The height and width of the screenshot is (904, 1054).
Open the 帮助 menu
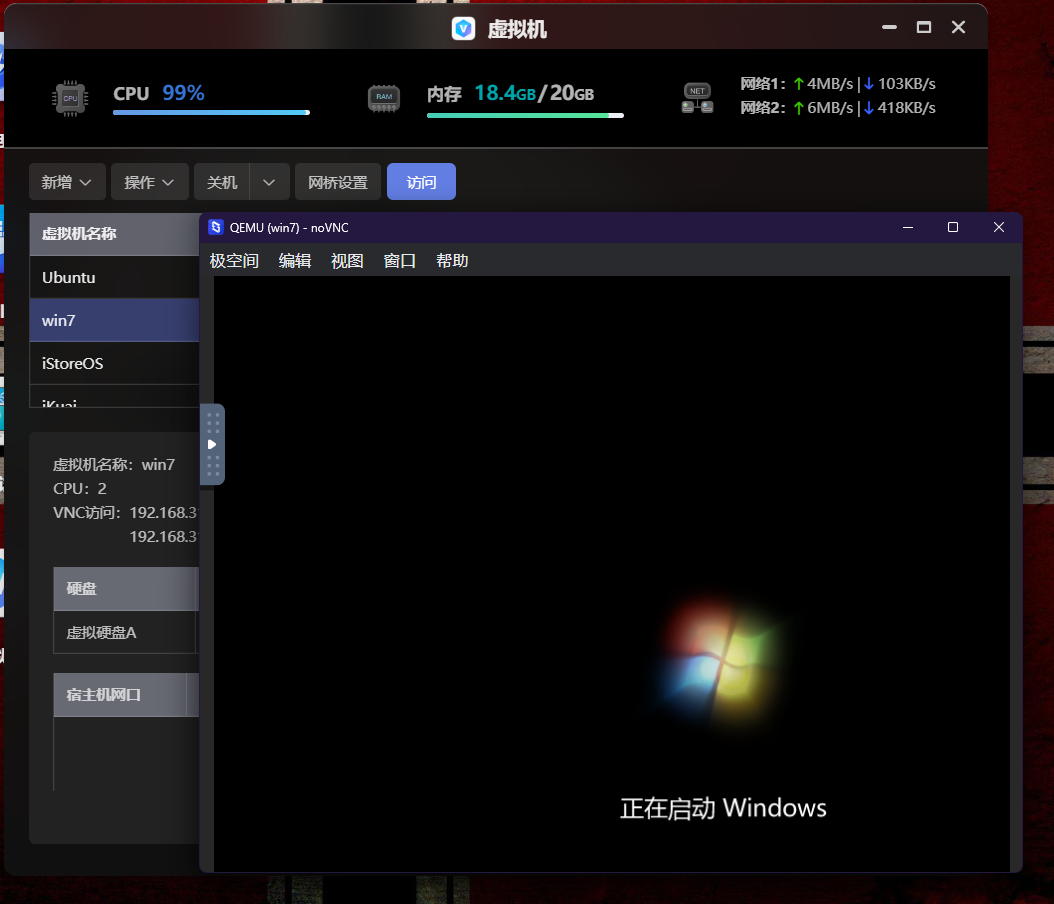click(x=452, y=261)
